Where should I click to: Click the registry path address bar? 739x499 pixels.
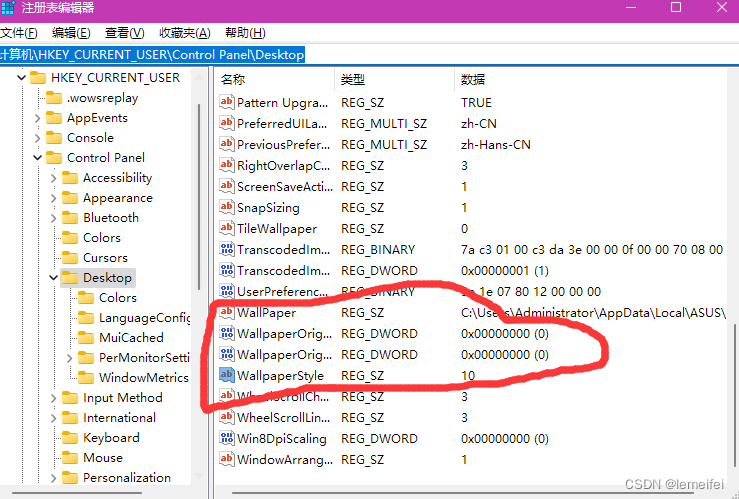pyautogui.click(x=370, y=55)
